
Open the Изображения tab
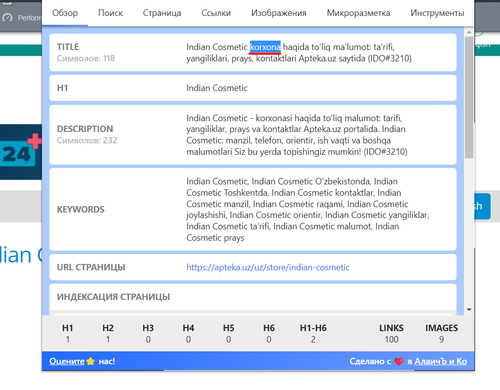pyautogui.click(x=279, y=13)
